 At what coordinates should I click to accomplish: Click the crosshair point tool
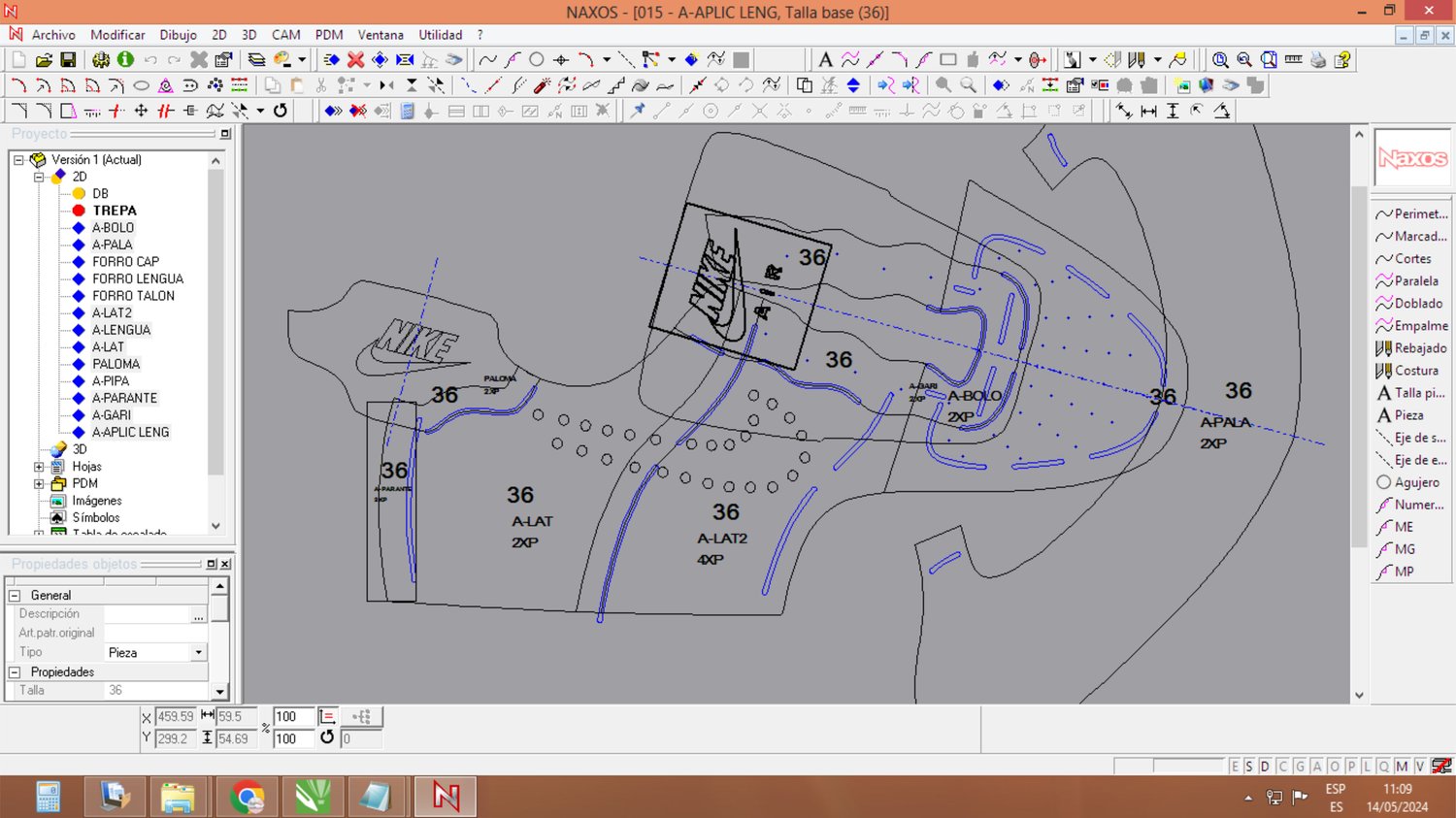click(x=561, y=60)
